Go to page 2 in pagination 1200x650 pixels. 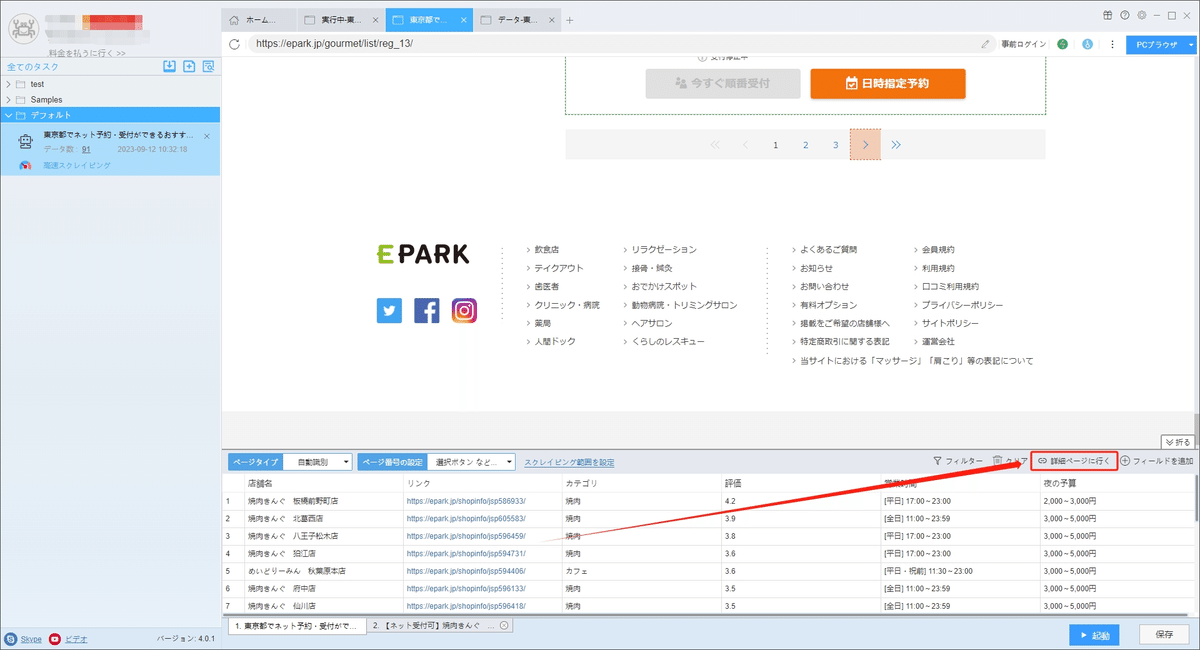click(805, 145)
